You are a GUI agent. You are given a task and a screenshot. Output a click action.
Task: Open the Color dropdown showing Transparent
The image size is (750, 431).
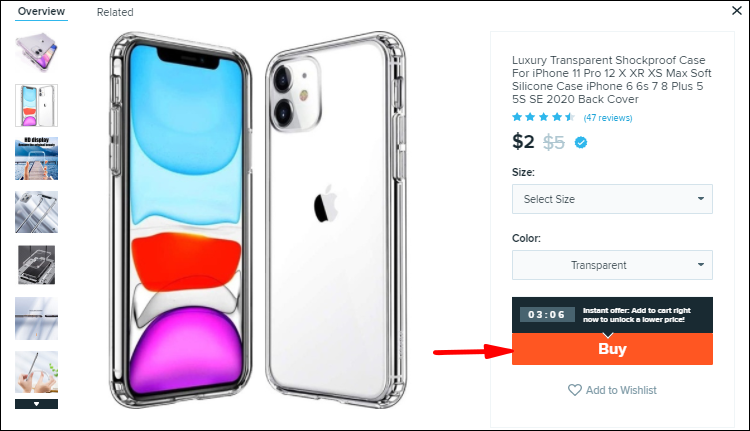point(612,265)
